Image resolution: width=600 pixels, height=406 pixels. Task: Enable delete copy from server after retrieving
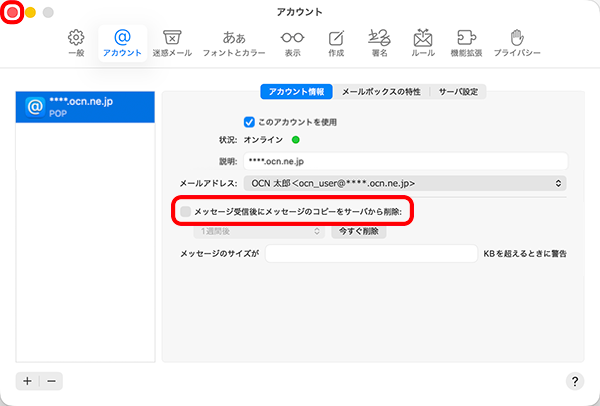[x=185, y=211]
